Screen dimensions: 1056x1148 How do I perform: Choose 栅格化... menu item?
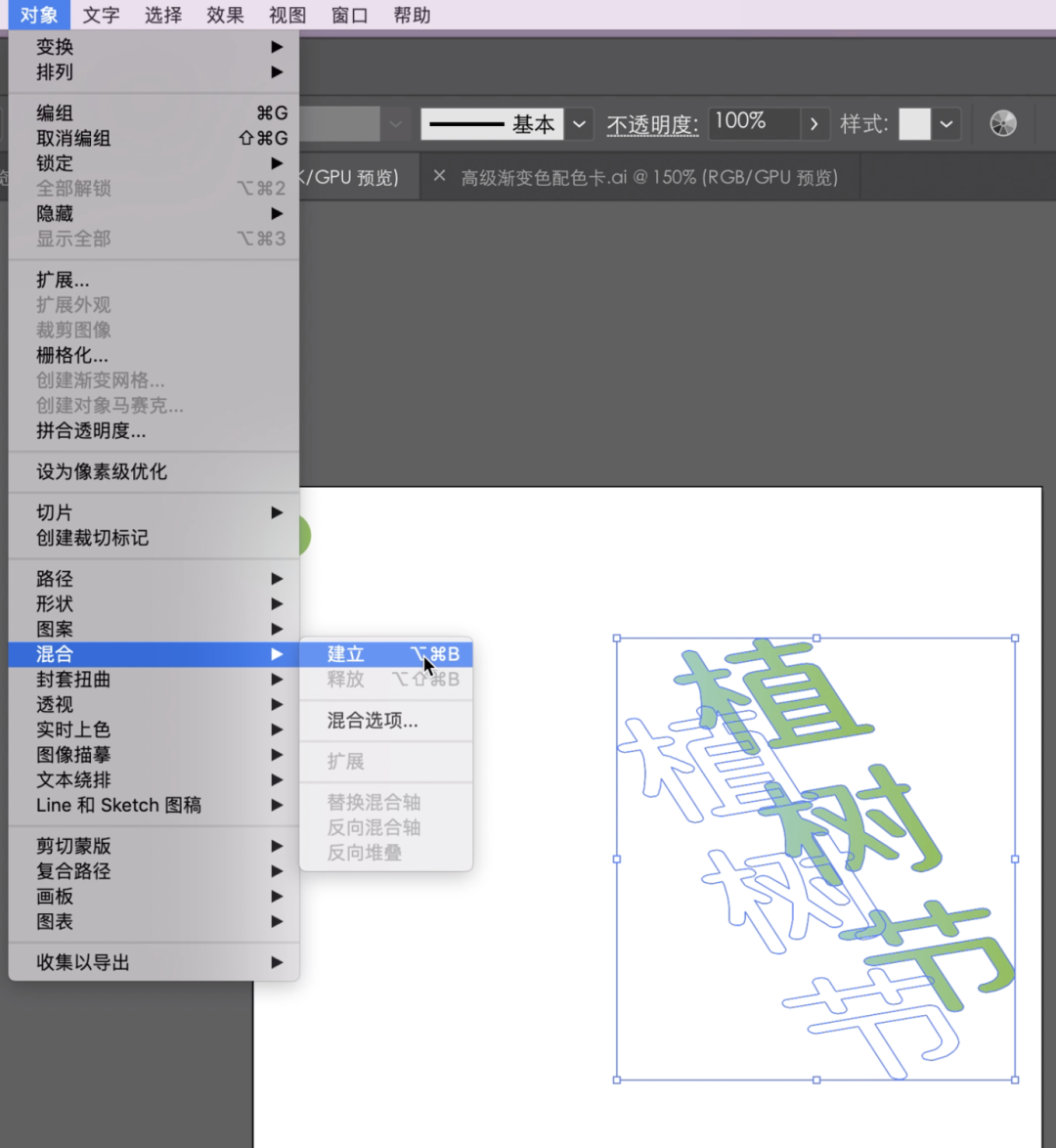coord(72,355)
